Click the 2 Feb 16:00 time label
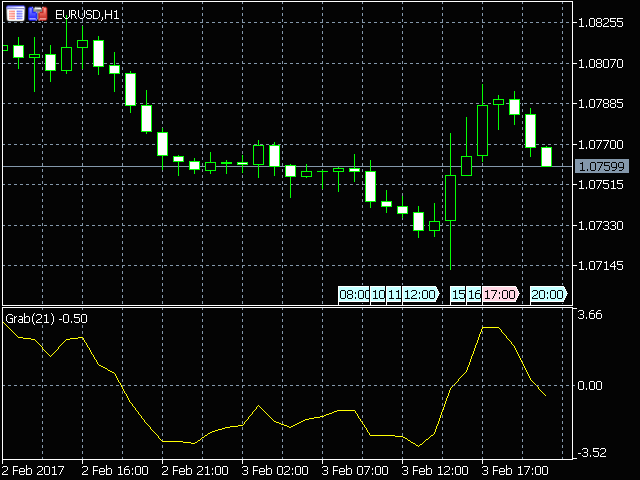Viewport: 640px width, 480px height. click(x=115, y=471)
